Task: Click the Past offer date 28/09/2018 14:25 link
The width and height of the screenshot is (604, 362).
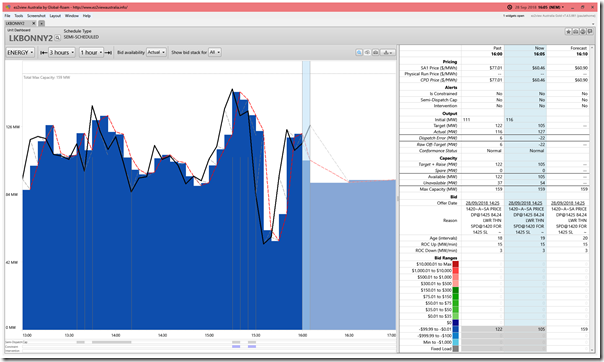Action: point(483,203)
